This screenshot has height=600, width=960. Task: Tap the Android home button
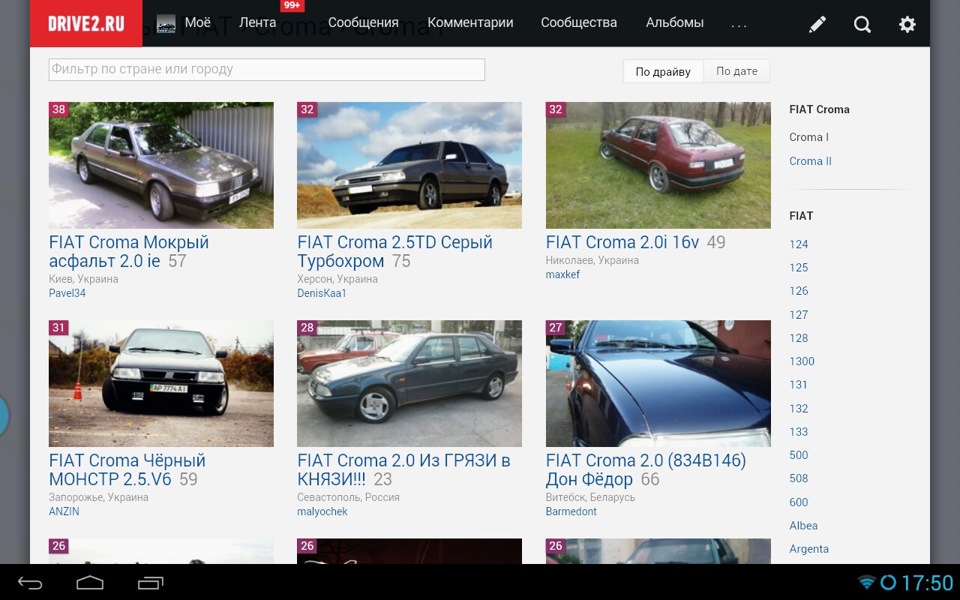tap(90, 583)
